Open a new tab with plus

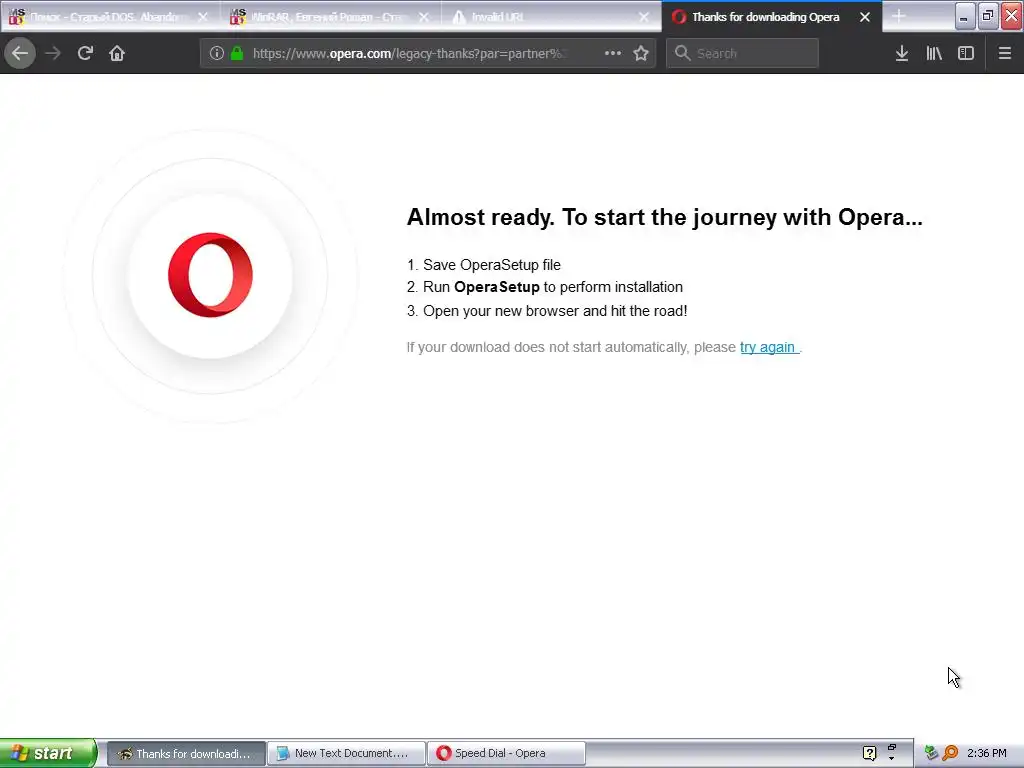pos(899,16)
